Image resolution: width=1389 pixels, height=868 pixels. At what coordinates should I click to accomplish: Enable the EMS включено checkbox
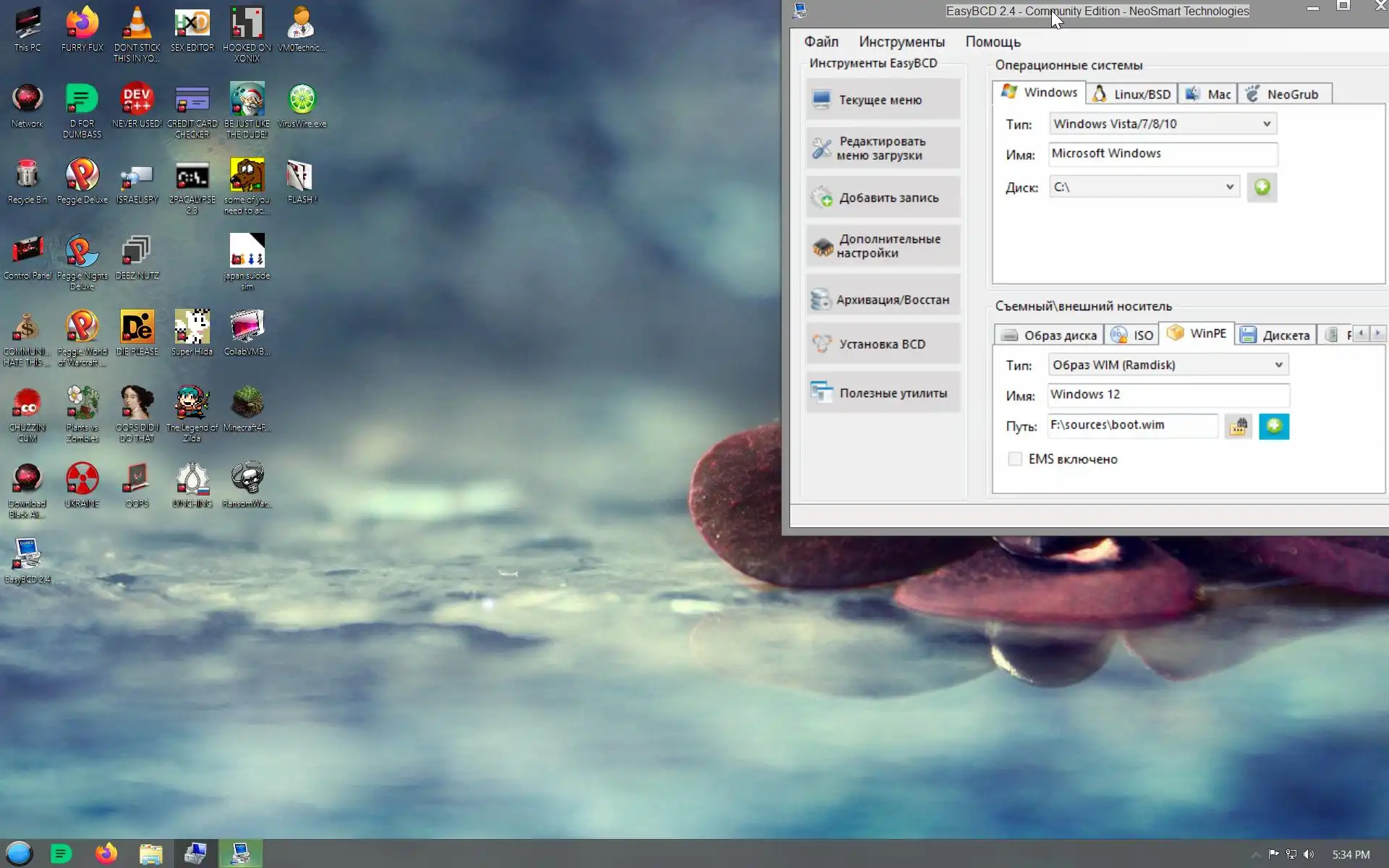coord(1015,459)
